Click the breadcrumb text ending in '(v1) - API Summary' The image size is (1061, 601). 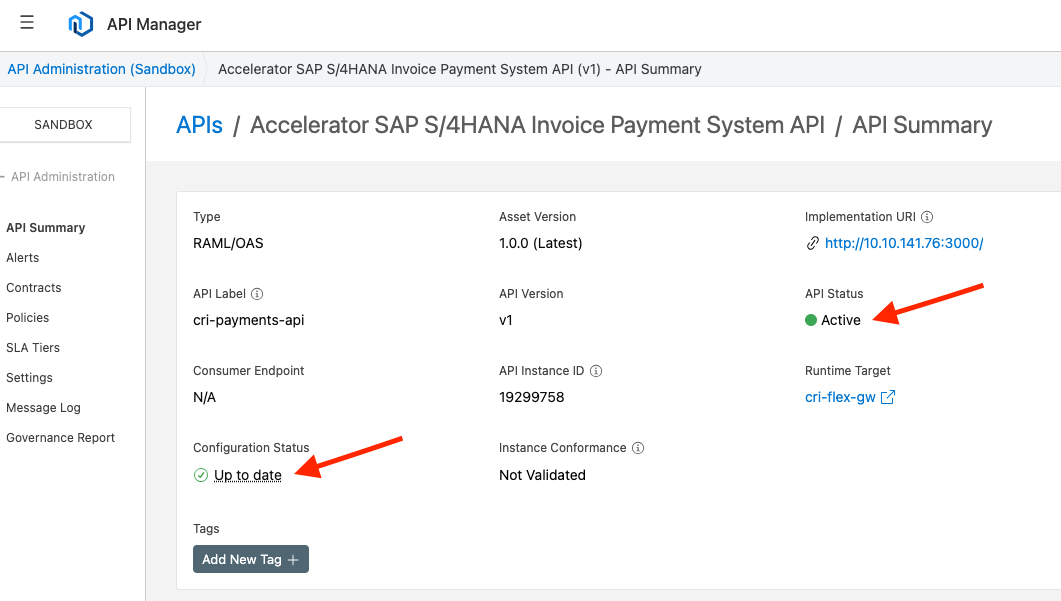(x=459, y=69)
